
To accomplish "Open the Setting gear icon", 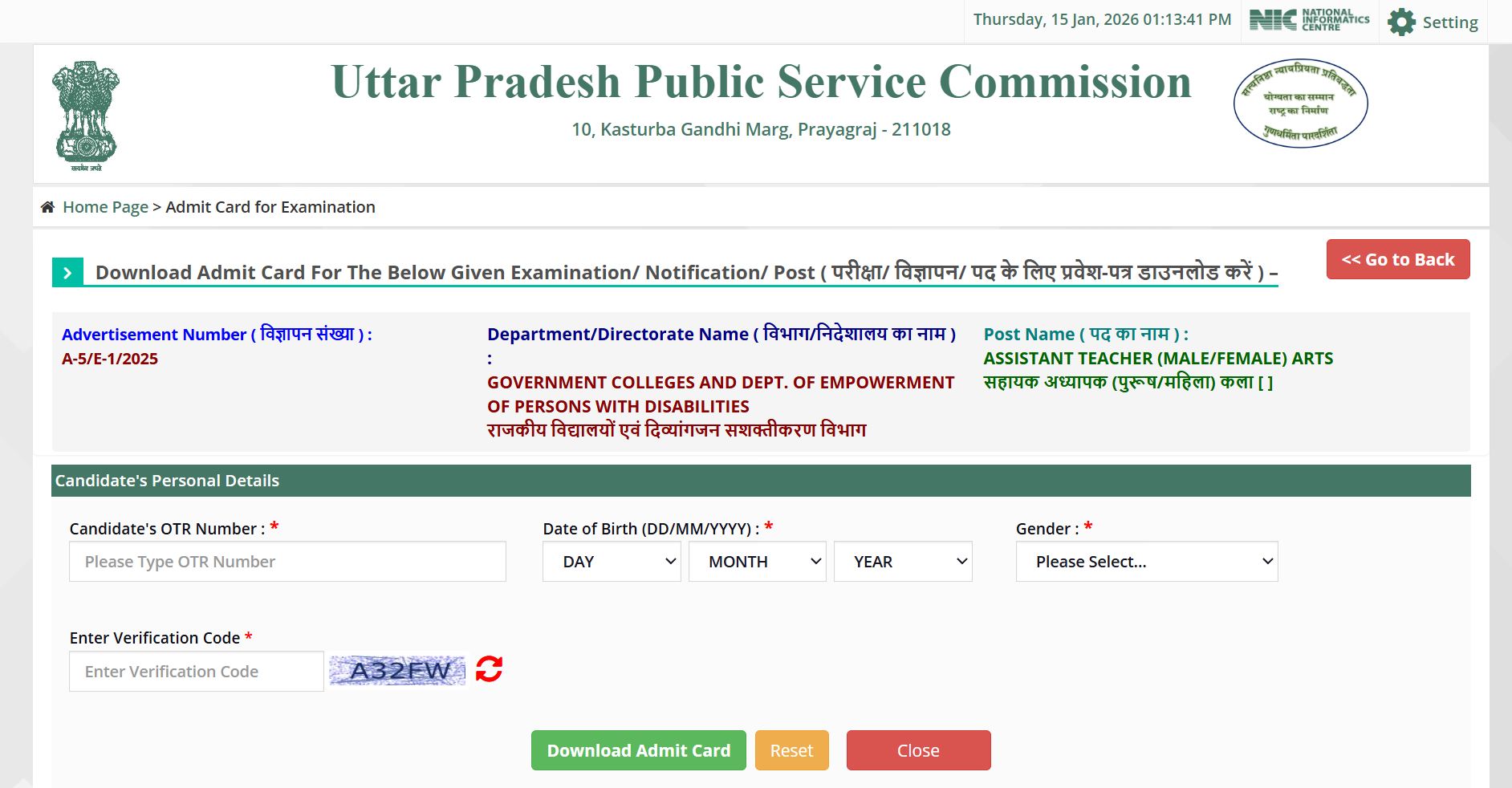I will click(1400, 22).
